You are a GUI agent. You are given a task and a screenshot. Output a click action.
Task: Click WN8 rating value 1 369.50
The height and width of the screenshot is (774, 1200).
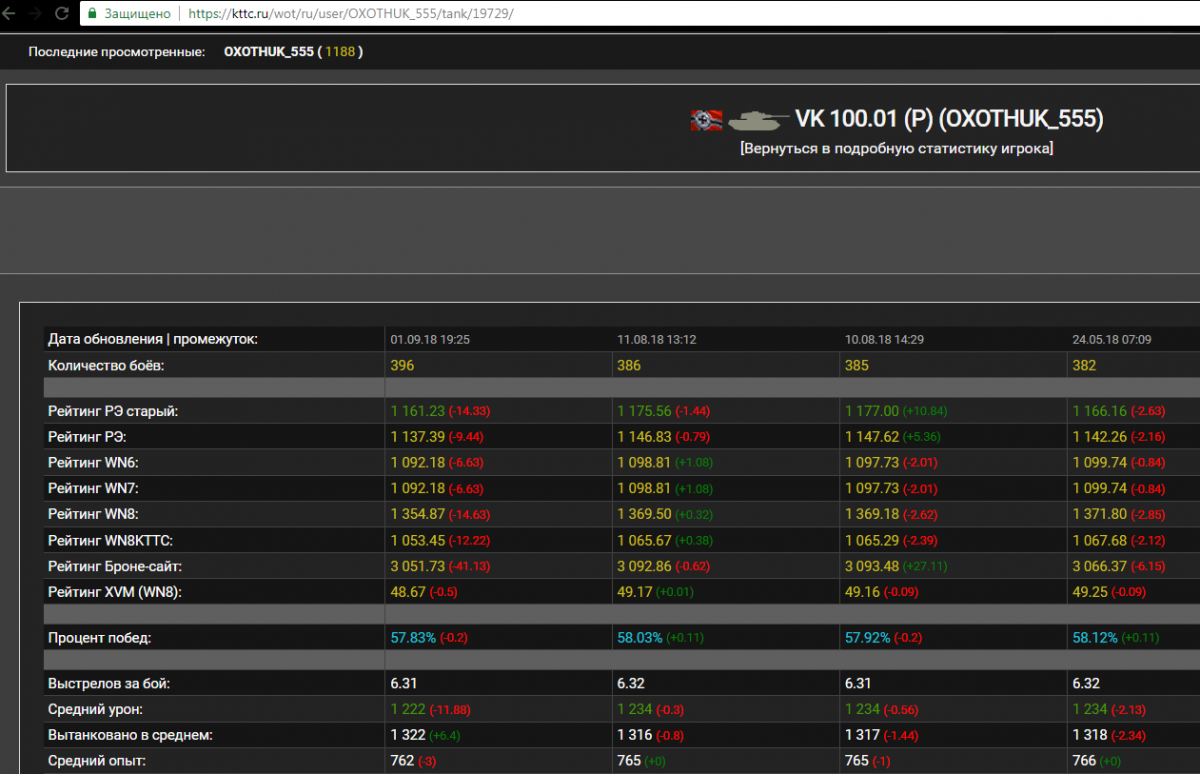(644, 514)
